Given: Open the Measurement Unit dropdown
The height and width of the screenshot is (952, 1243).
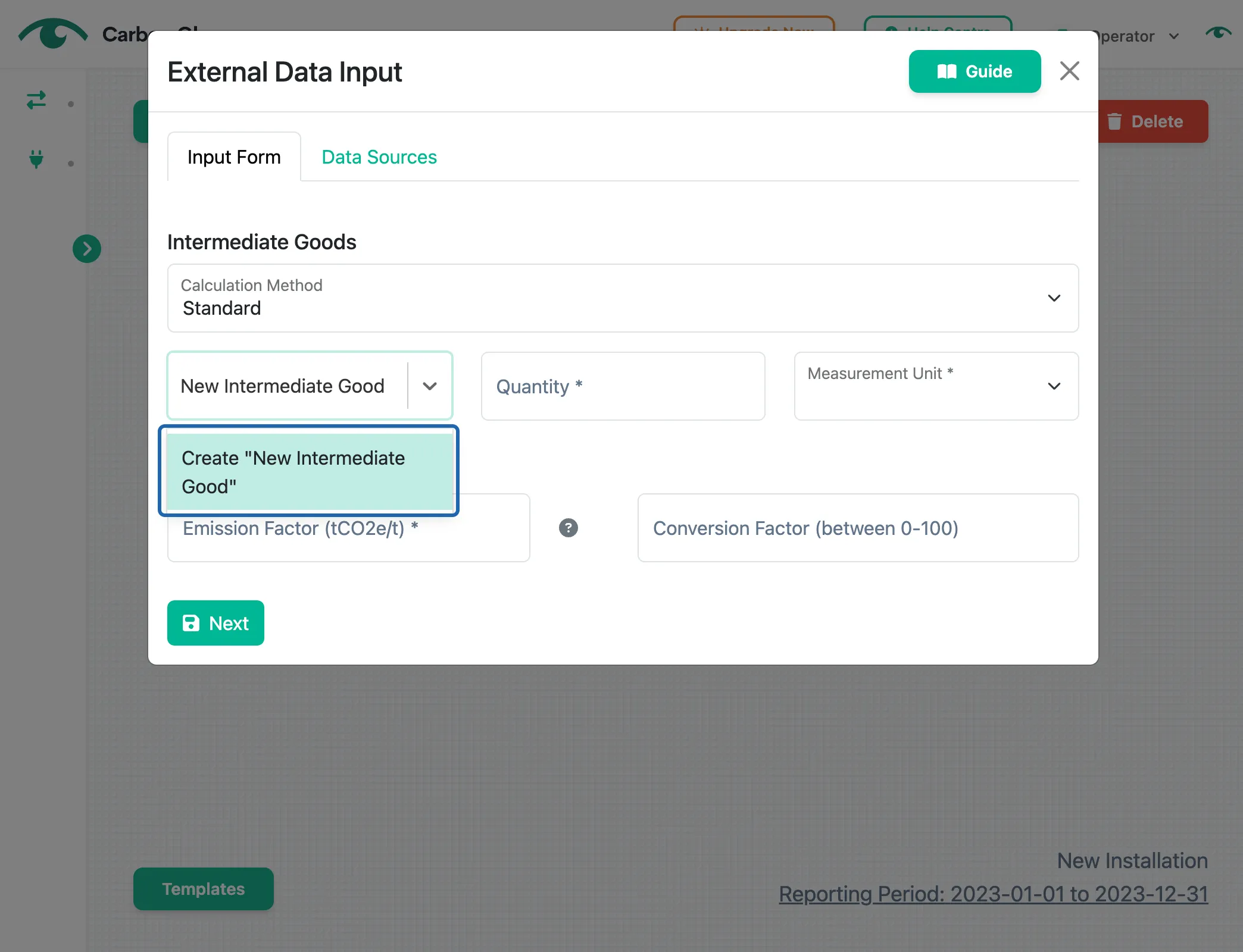Looking at the screenshot, I should (936, 386).
